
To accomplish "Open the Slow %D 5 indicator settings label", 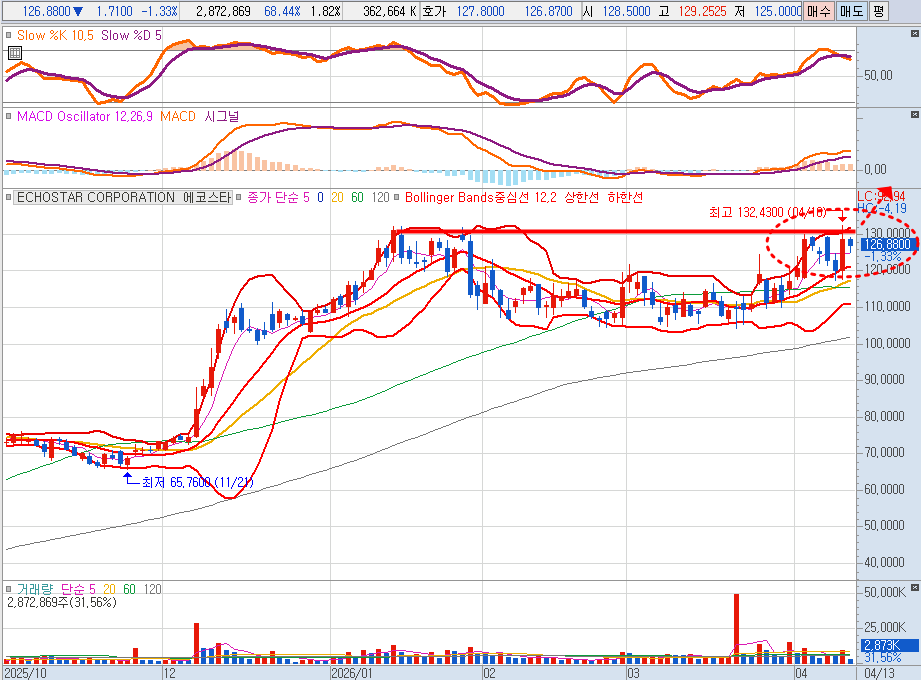I will point(130,34).
